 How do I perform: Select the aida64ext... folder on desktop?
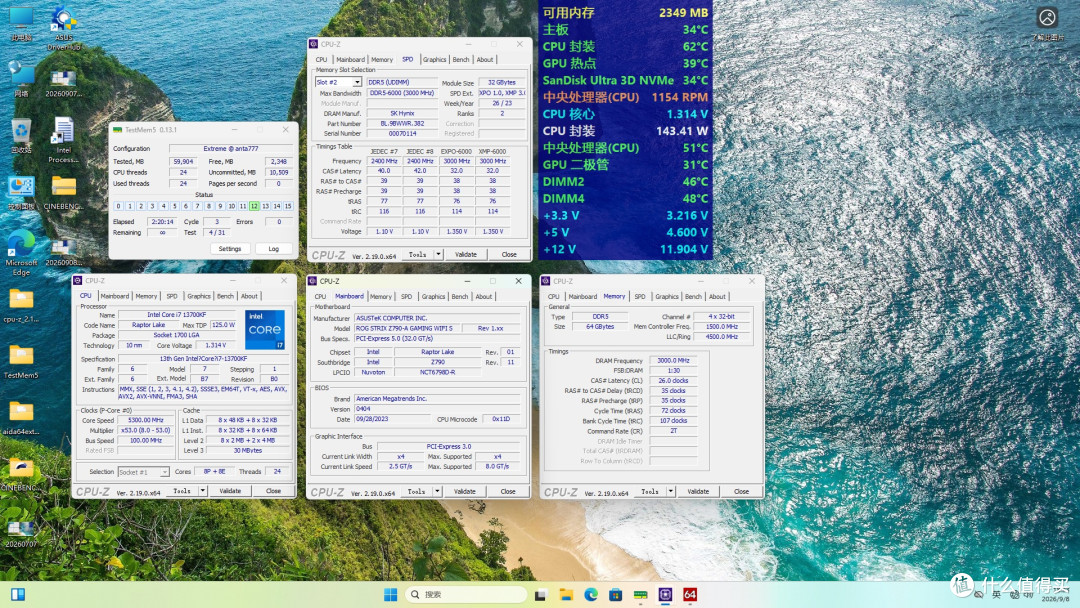(21, 419)
